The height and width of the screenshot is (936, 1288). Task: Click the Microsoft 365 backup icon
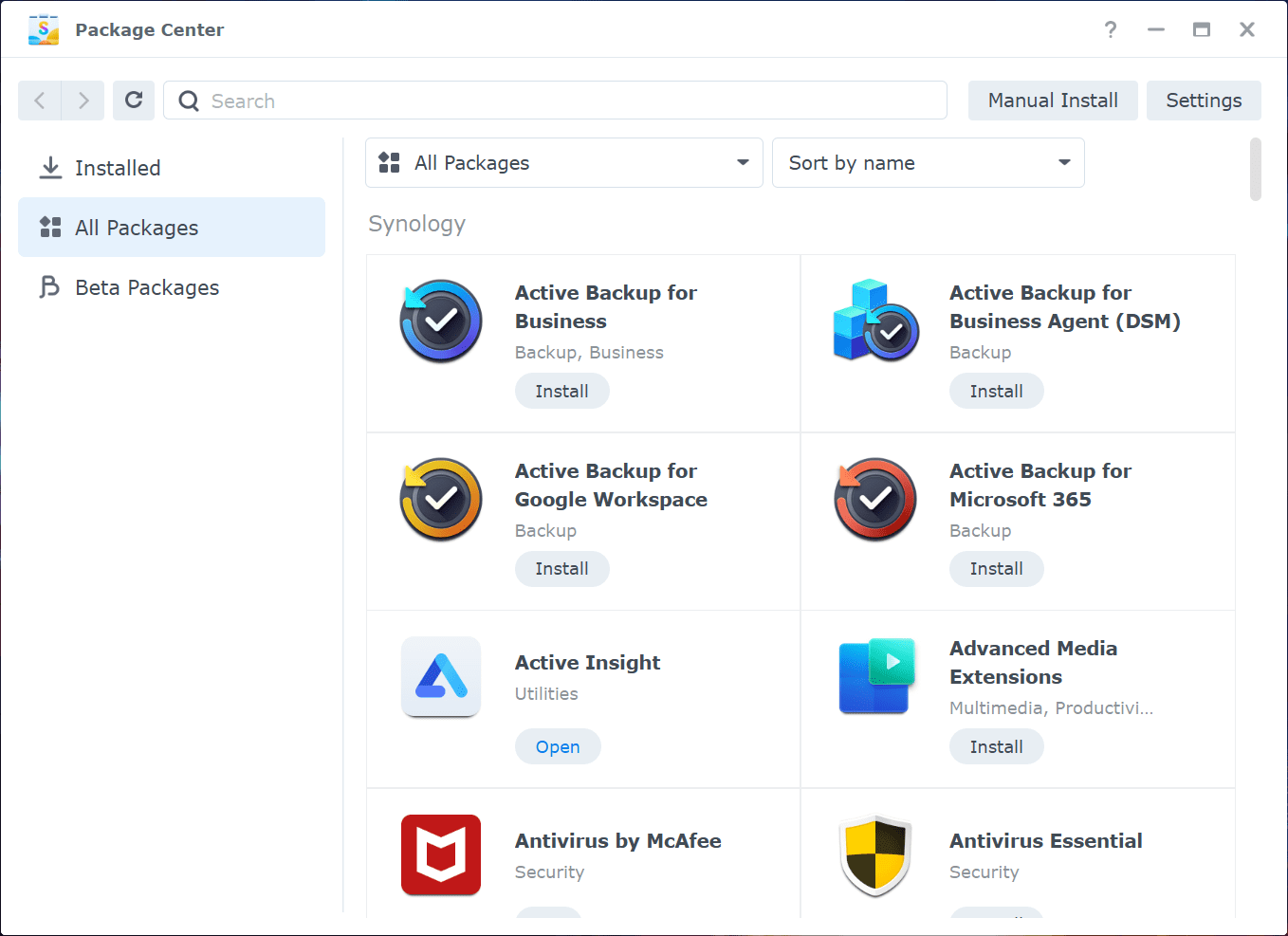pyautogui.click(x=875, y=500)
